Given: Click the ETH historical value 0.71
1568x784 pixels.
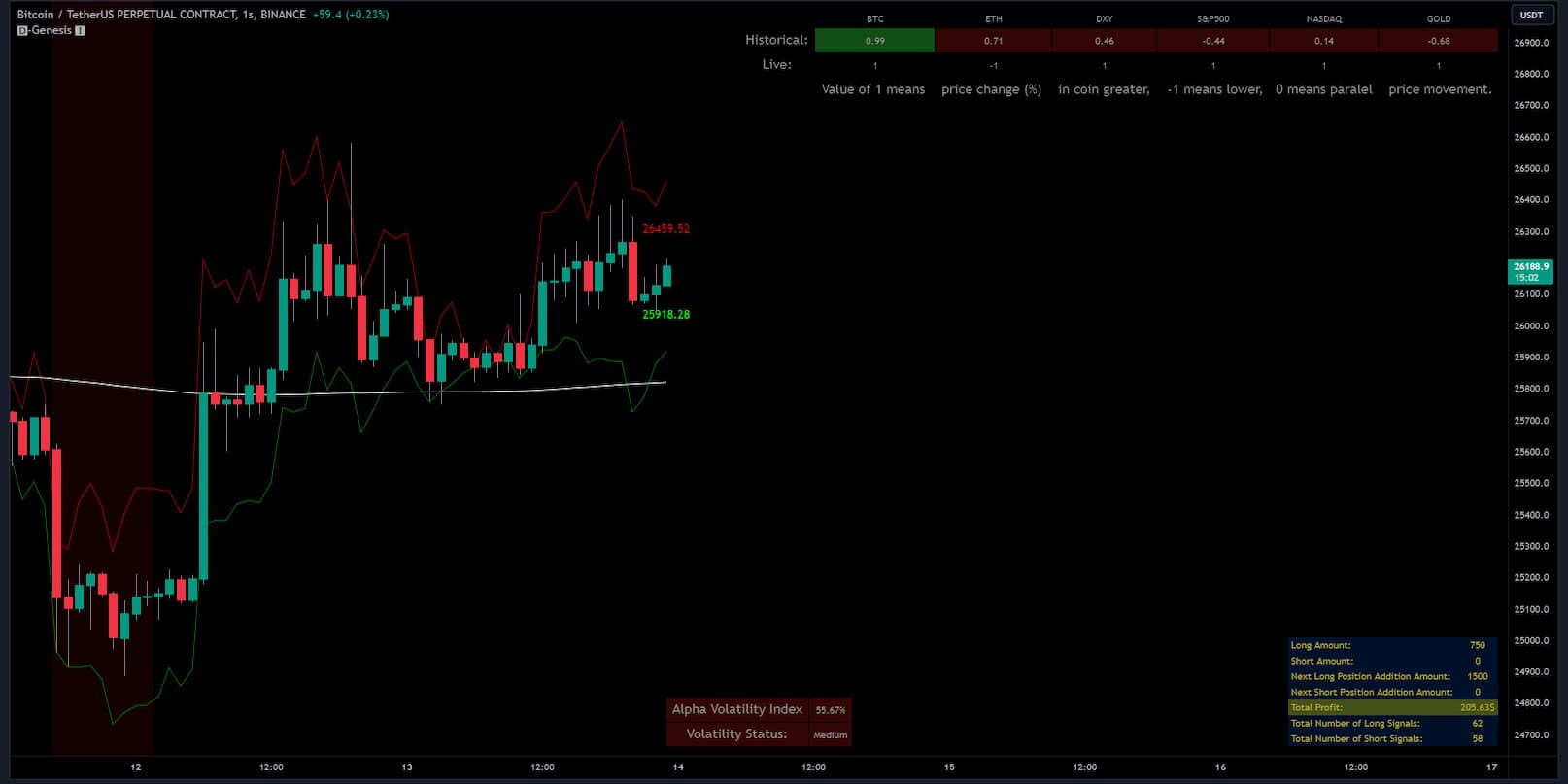Looking at the screenshot, I should (993, 41).
